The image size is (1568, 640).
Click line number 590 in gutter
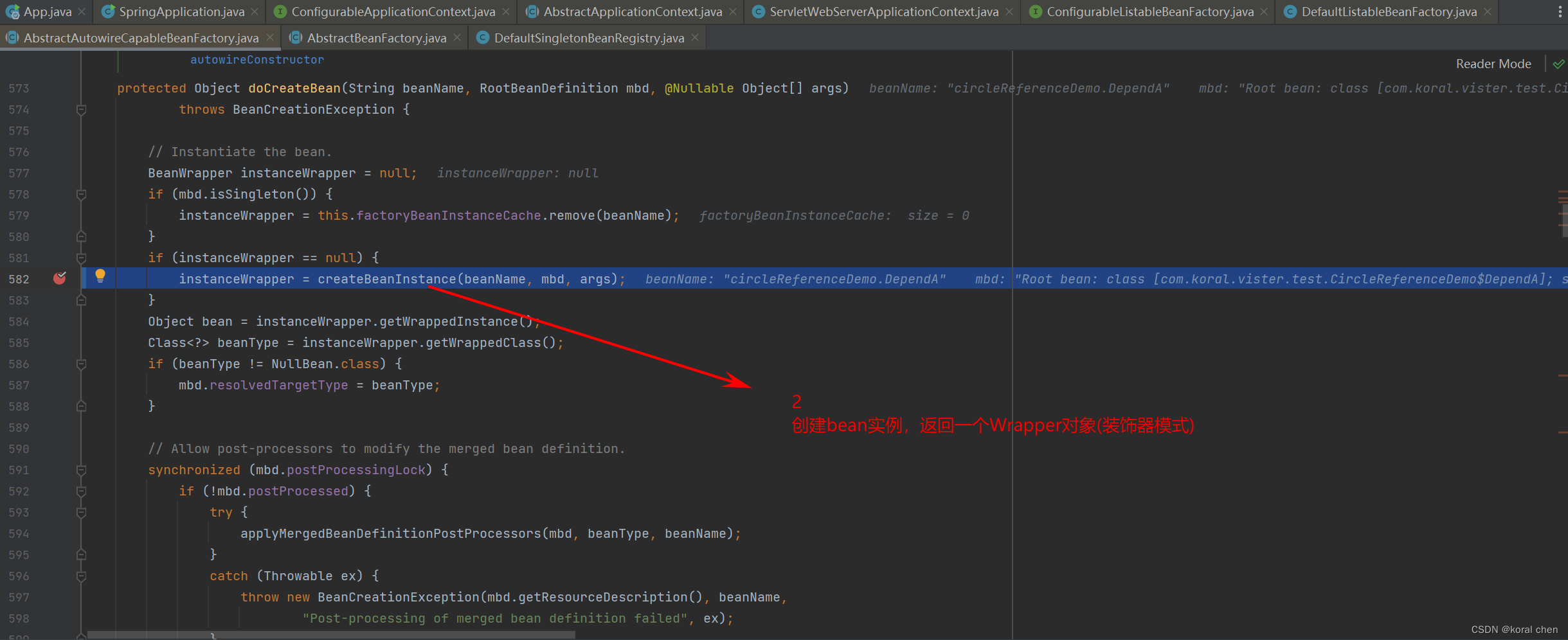[x=19, y=449]
